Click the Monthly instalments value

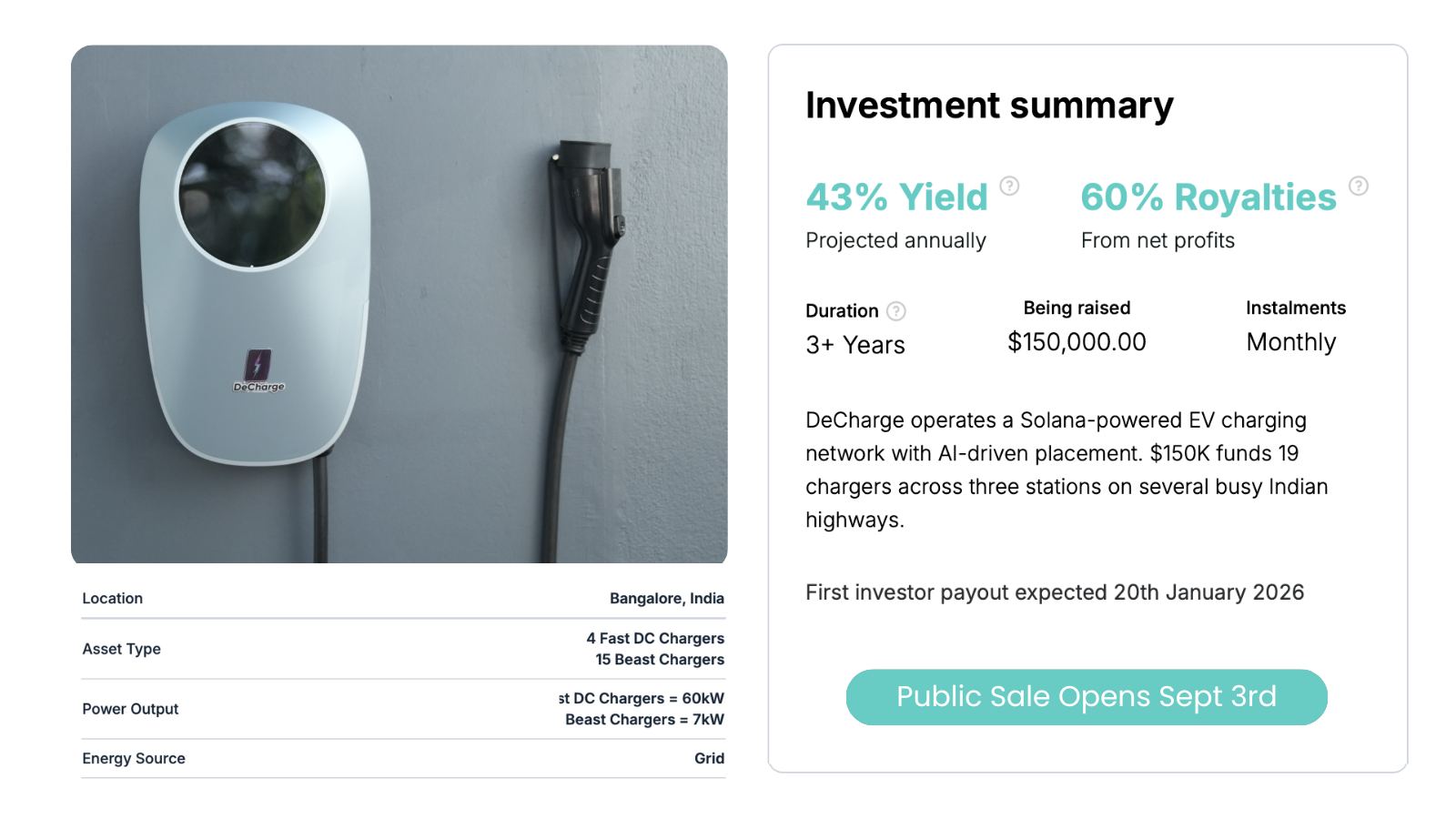click(1291, 342)
